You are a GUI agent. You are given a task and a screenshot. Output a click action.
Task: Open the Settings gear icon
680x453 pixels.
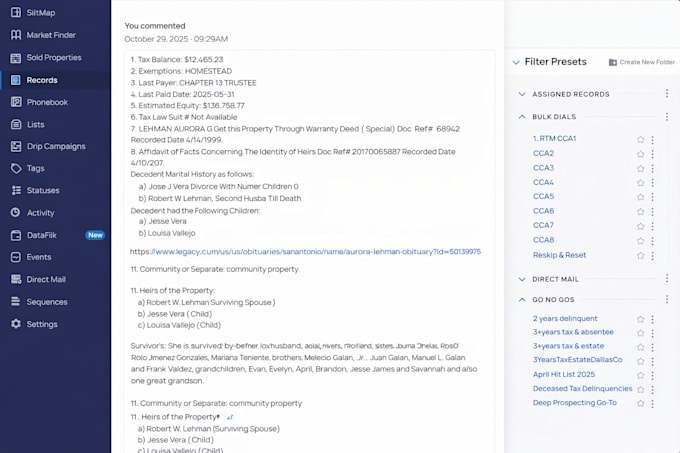tap(16, 324)
